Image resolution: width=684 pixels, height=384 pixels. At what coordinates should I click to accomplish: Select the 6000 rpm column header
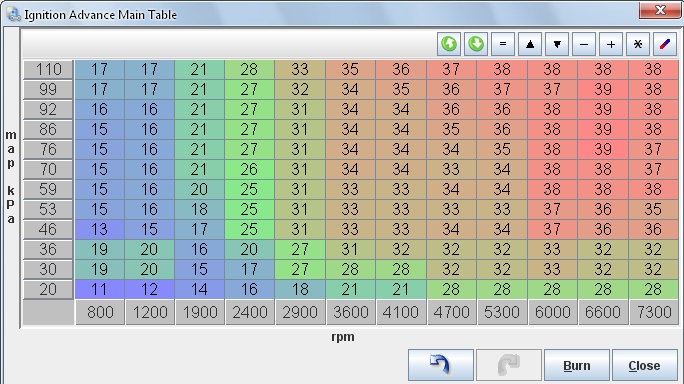[x=552, y=312]
